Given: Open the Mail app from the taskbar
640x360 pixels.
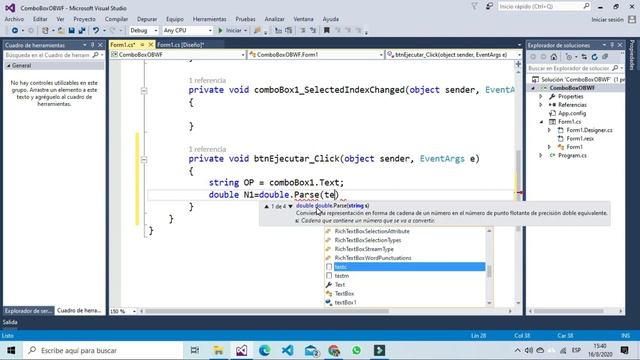Looking at the screenshot, I should [x=311, y=350].
